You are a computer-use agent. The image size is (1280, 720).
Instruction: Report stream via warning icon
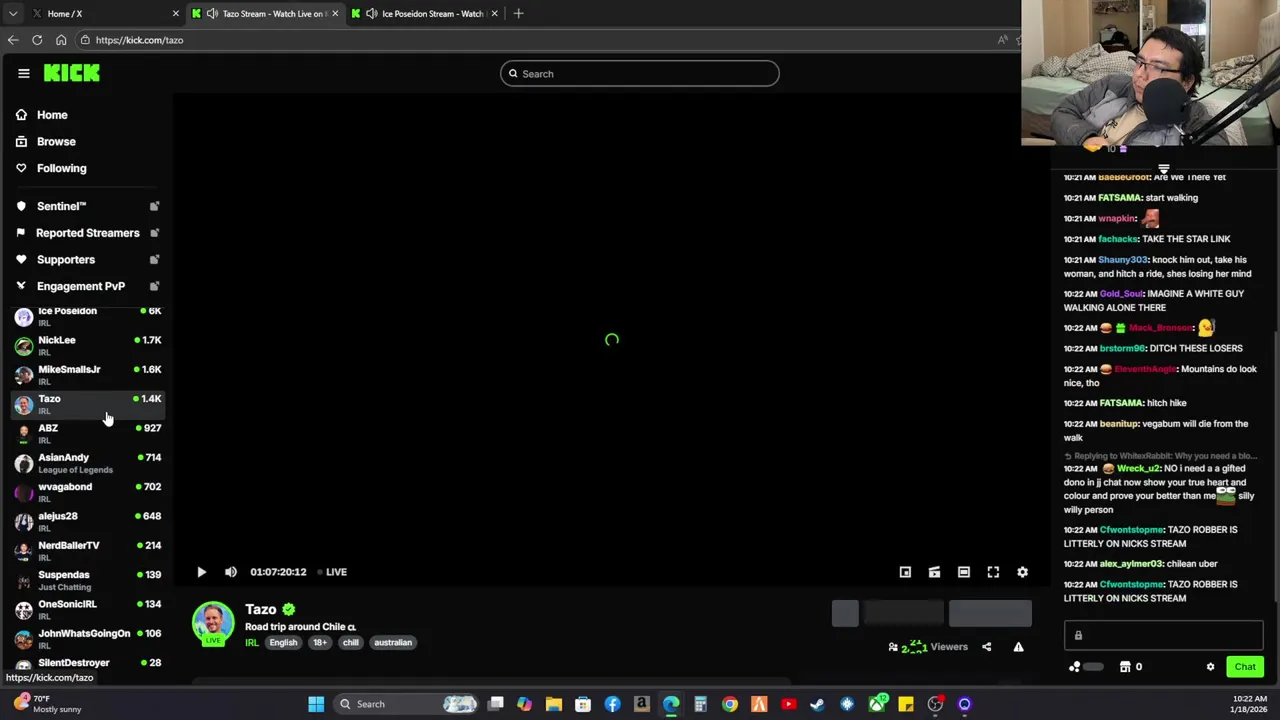point(1018,647)
